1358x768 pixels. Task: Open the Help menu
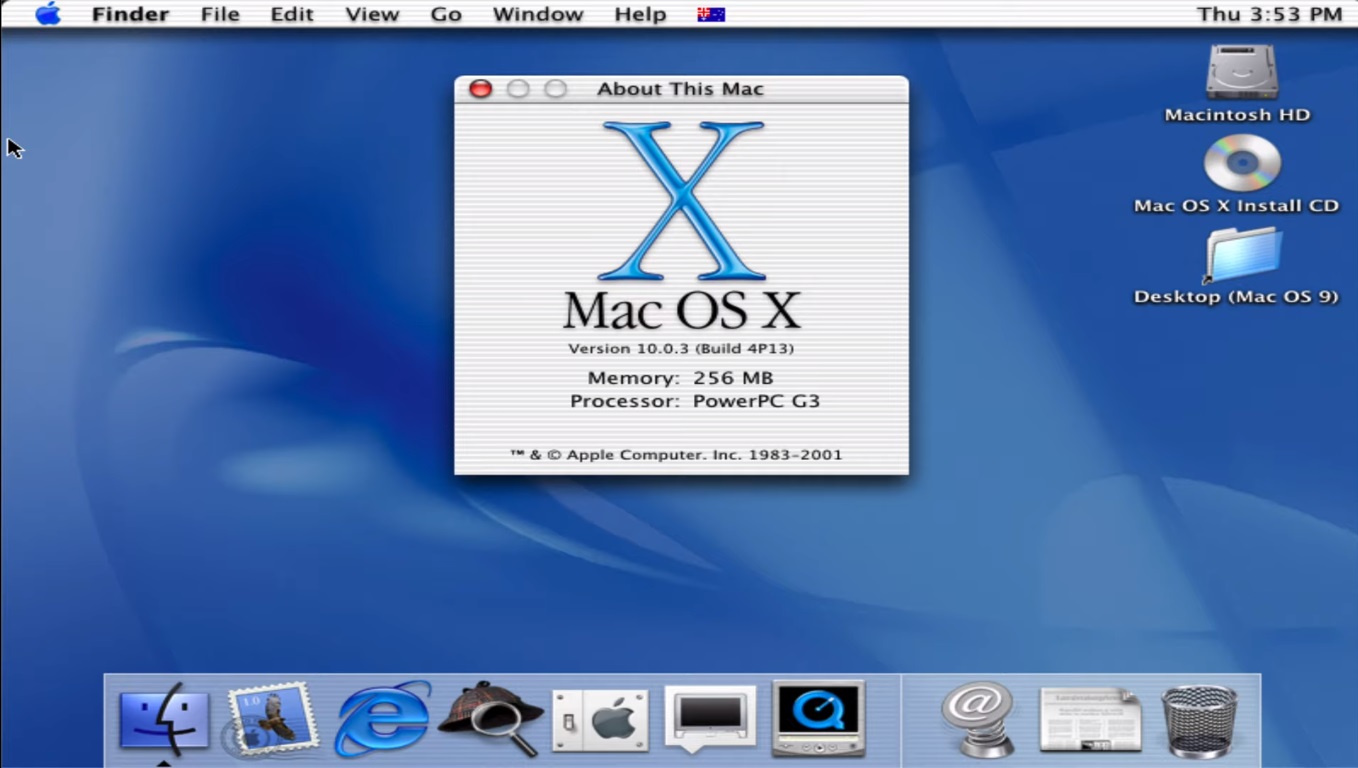640,14
